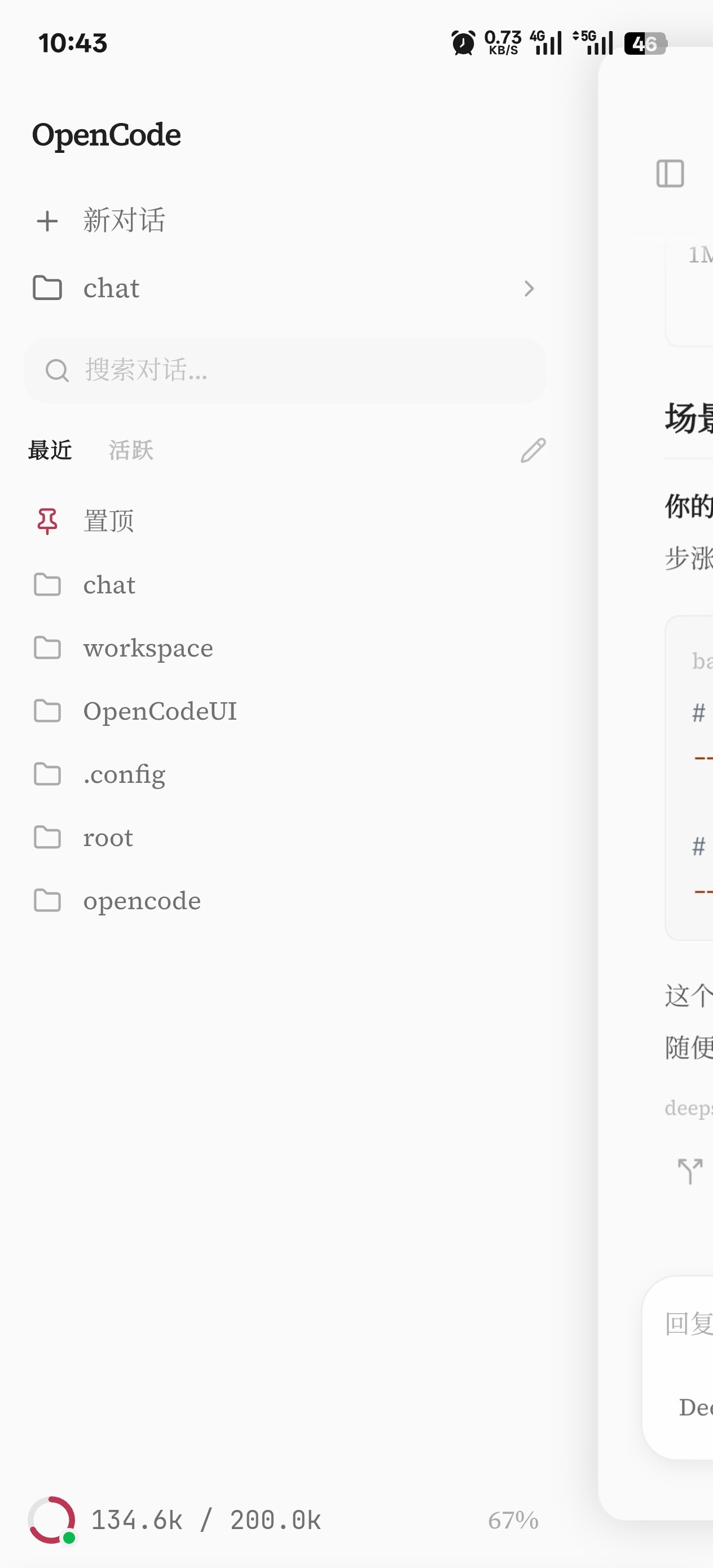
Task: Click the branch fork icon in chat
Action: click(690, 1171)
